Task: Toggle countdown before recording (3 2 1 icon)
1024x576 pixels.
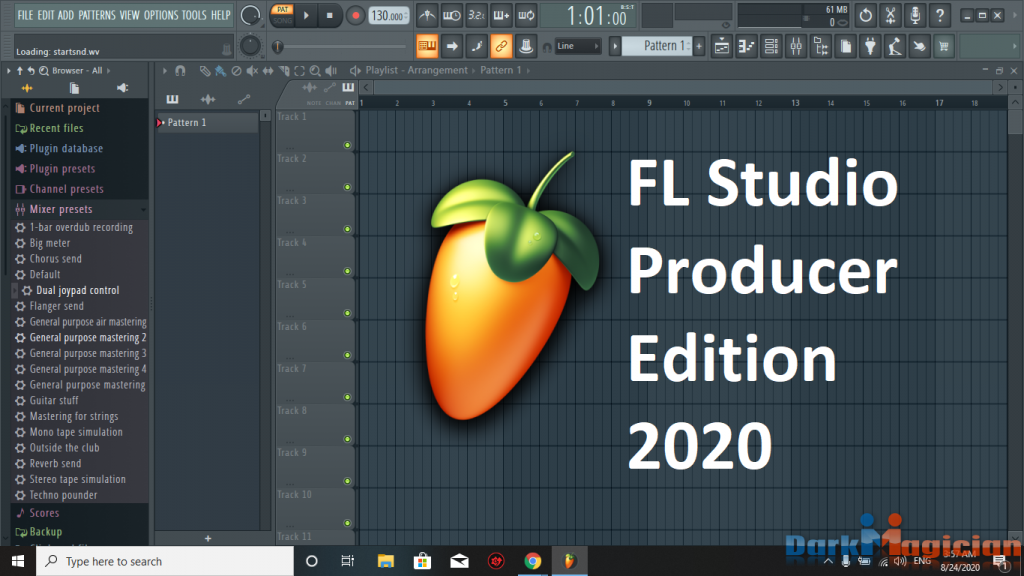Action: point(476,15)
